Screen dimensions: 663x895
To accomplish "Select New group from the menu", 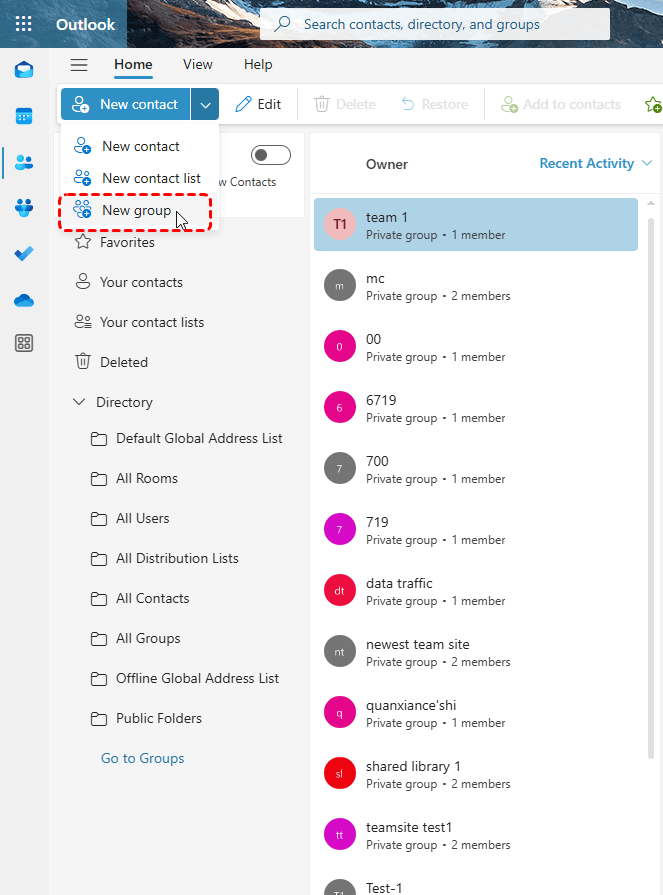I will pos(136,211).
